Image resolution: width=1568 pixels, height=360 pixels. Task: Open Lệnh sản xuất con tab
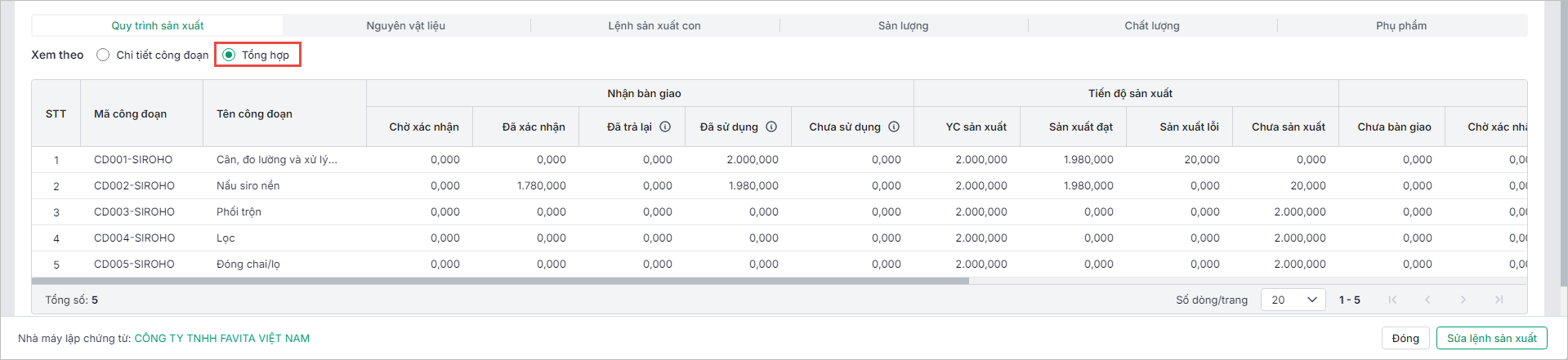click(x=654, y=25)
